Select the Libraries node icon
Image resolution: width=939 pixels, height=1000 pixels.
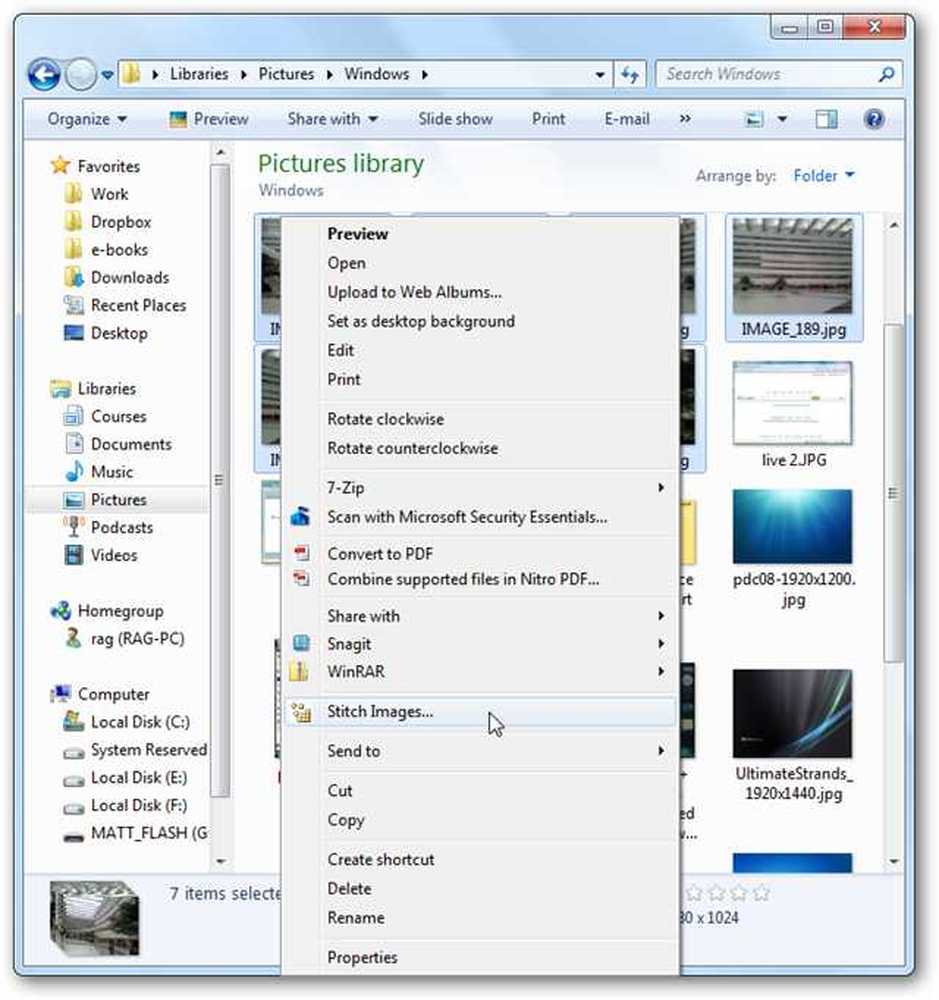pos(60,388)
